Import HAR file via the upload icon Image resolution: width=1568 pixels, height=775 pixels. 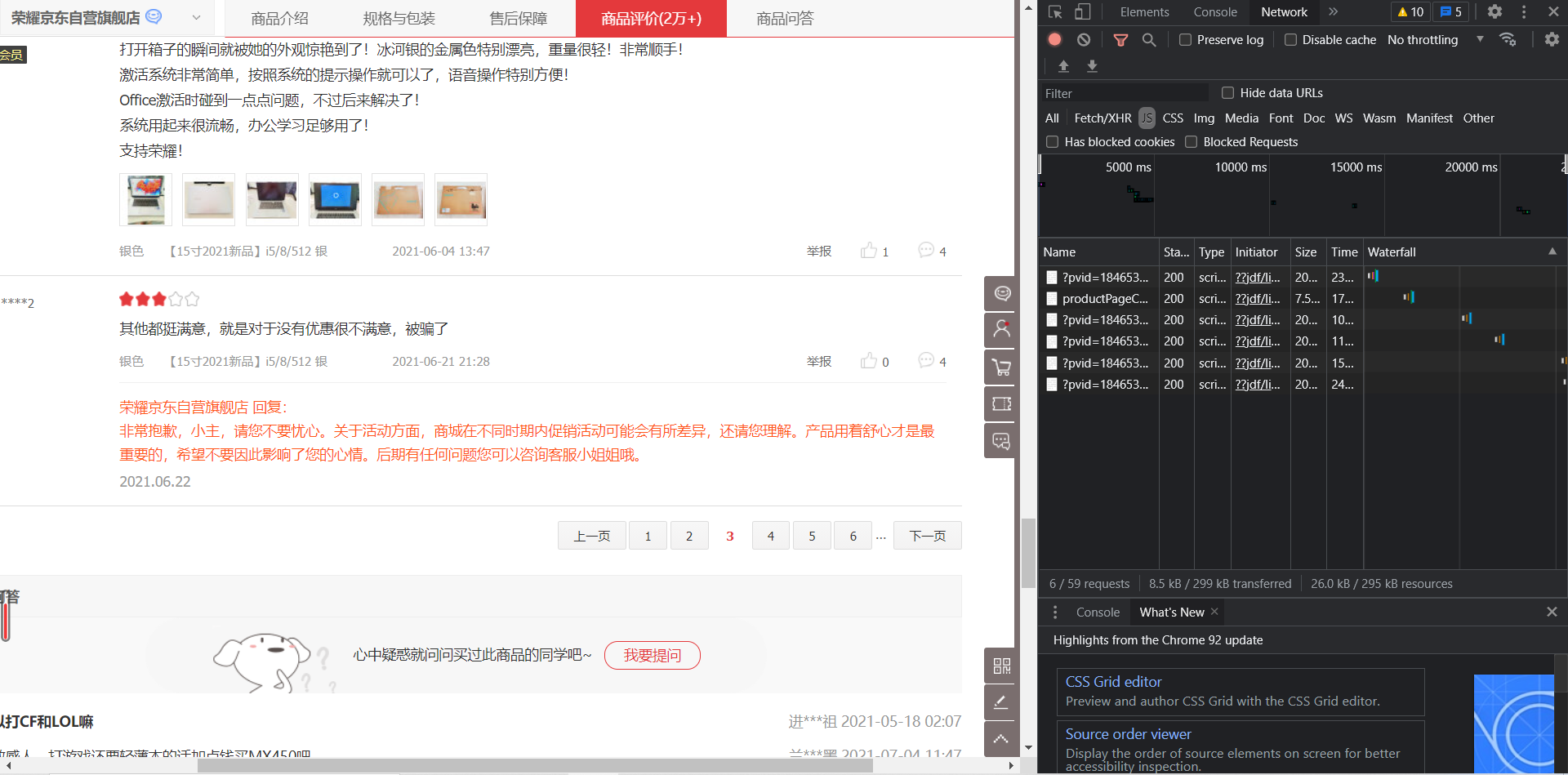coord(1063,66)
